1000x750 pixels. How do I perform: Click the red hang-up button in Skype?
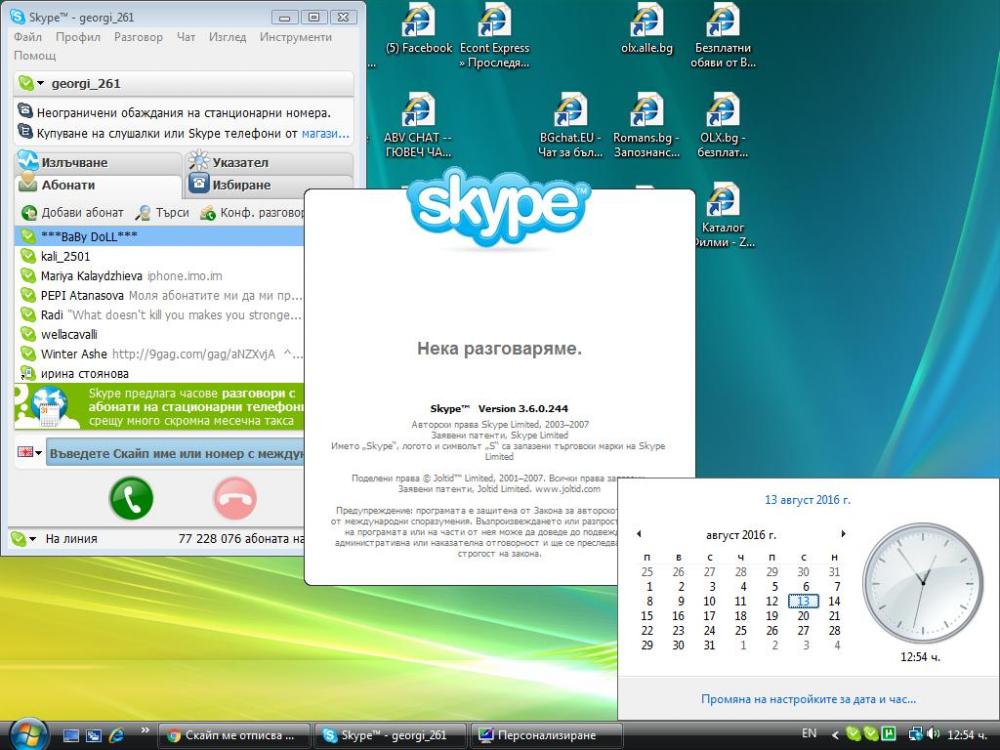tap(234, 499)
